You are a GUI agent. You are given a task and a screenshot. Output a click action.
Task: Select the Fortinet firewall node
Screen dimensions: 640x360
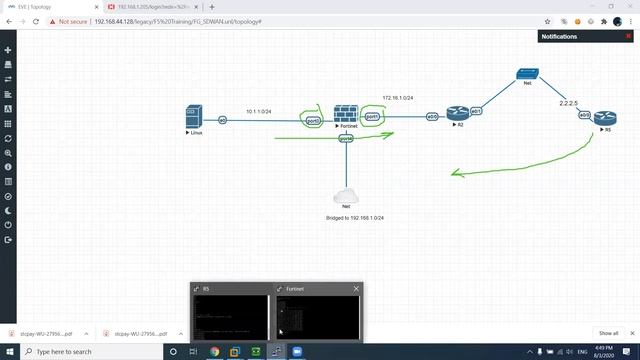pyautogui.click(x=346, y=114)
